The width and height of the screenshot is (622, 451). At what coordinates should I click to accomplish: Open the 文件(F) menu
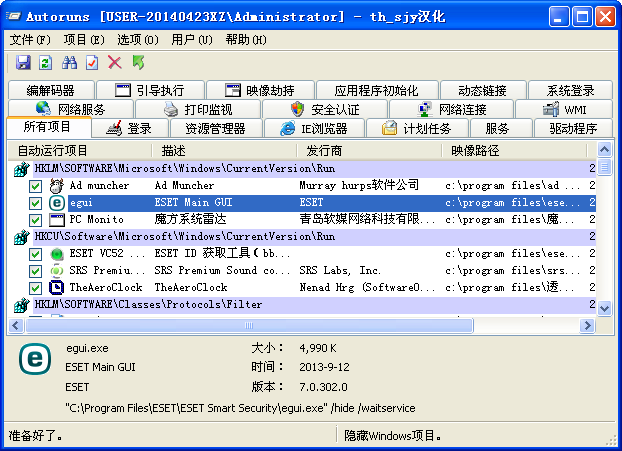30,40
